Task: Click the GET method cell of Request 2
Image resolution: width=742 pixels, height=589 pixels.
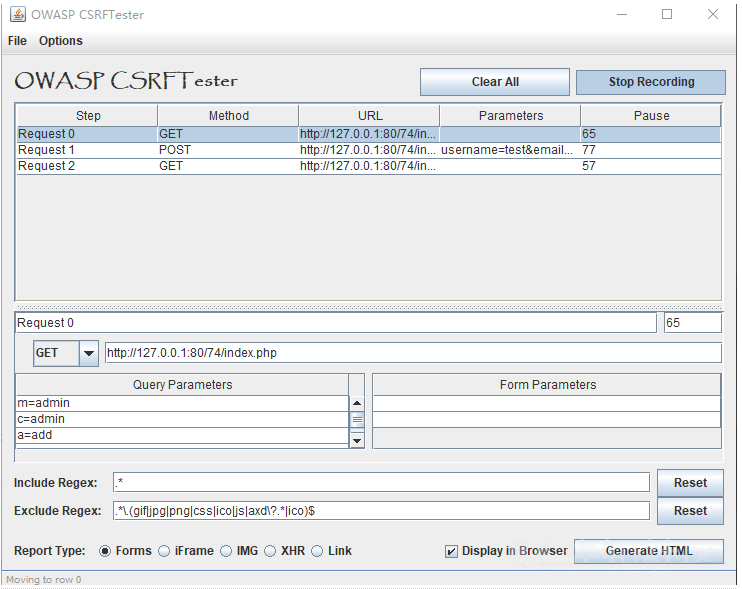Action: tap(228, 166)
